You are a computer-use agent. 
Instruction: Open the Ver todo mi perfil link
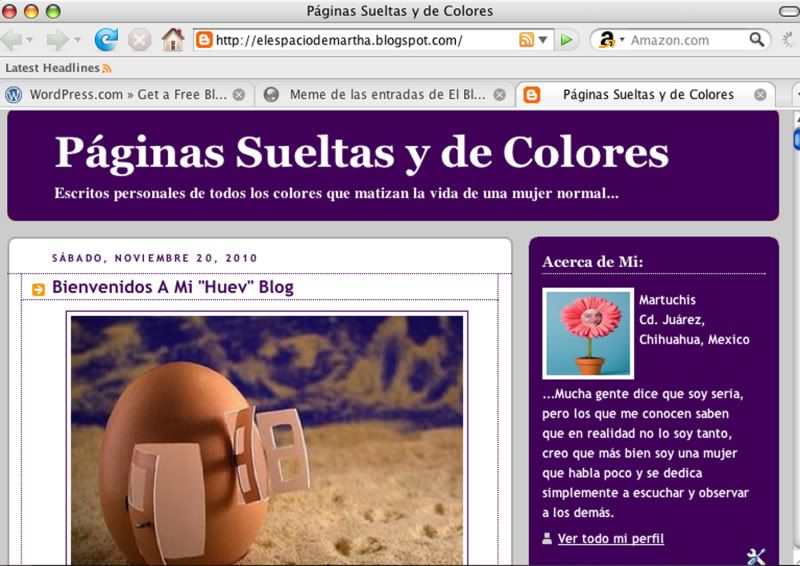tap(610, 539)
